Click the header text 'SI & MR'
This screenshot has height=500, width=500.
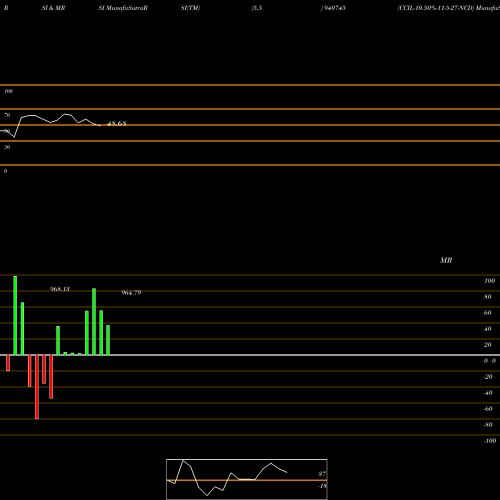pos(53,8)
